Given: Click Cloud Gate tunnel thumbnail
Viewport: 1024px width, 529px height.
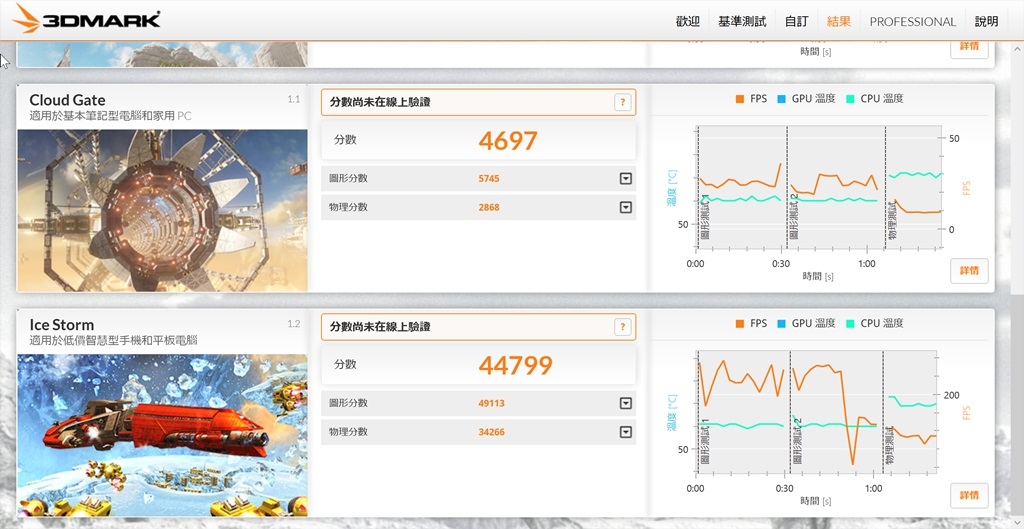Looking at the screenshot, I should coord(162,210).
